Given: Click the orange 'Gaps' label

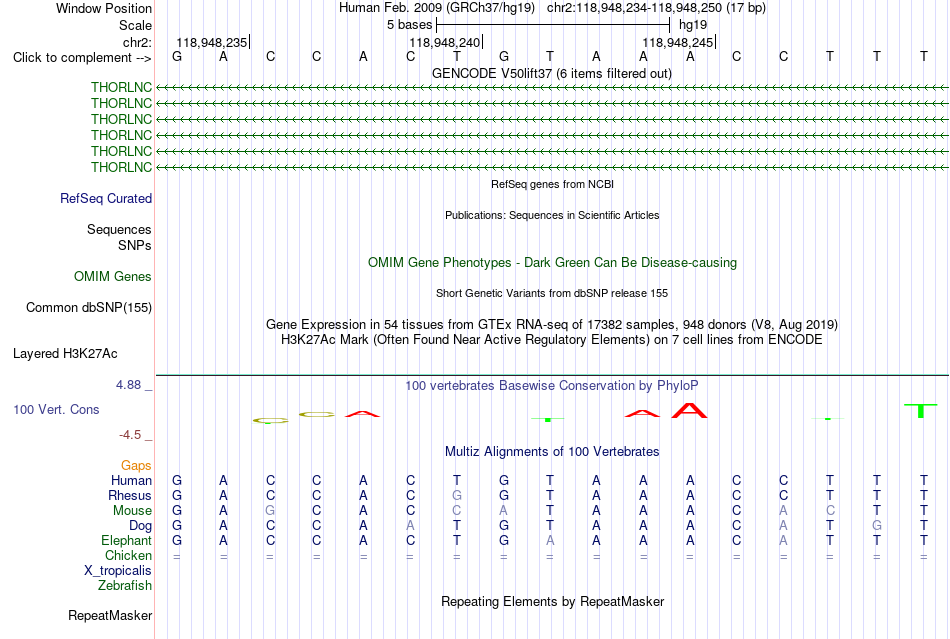Looking at the screenshot, I should tap(136, 465).
